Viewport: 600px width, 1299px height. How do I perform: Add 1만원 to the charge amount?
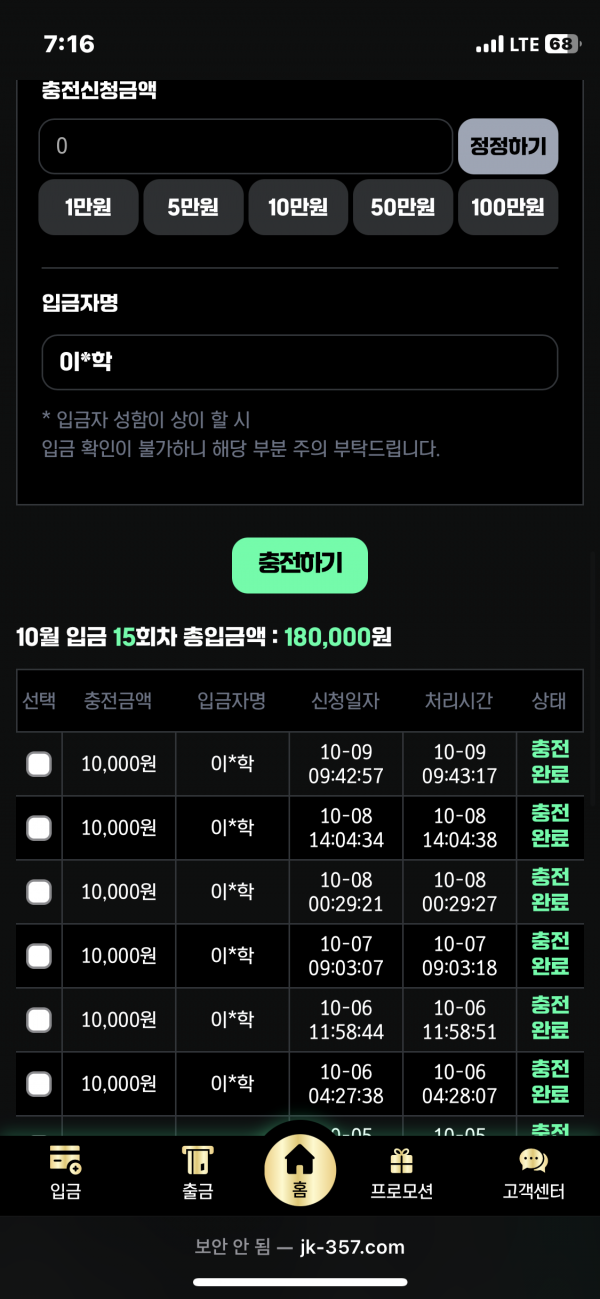(x=88, y=207)
